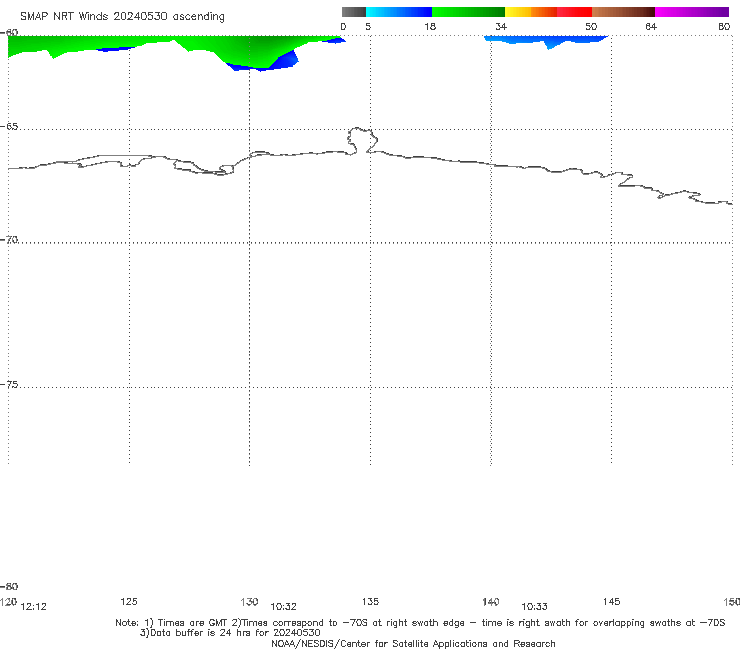
Task: Click the title "SMAP NRT Winds 20240530 ascending"
Action: 122,16
